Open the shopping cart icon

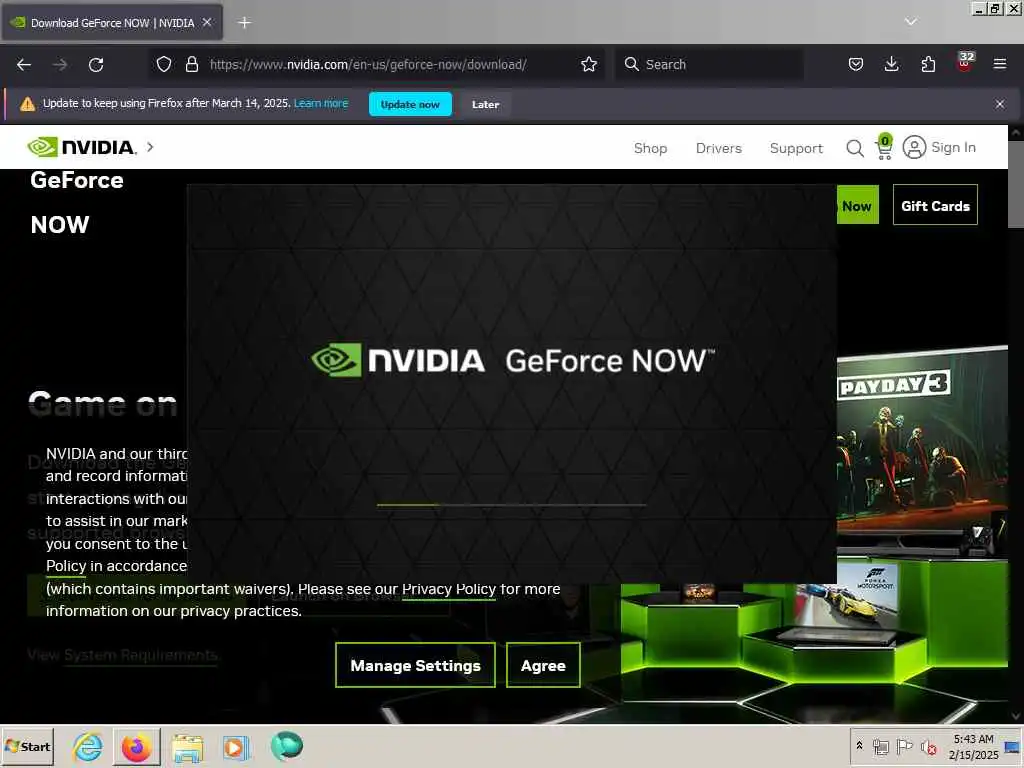pos(884,147)
